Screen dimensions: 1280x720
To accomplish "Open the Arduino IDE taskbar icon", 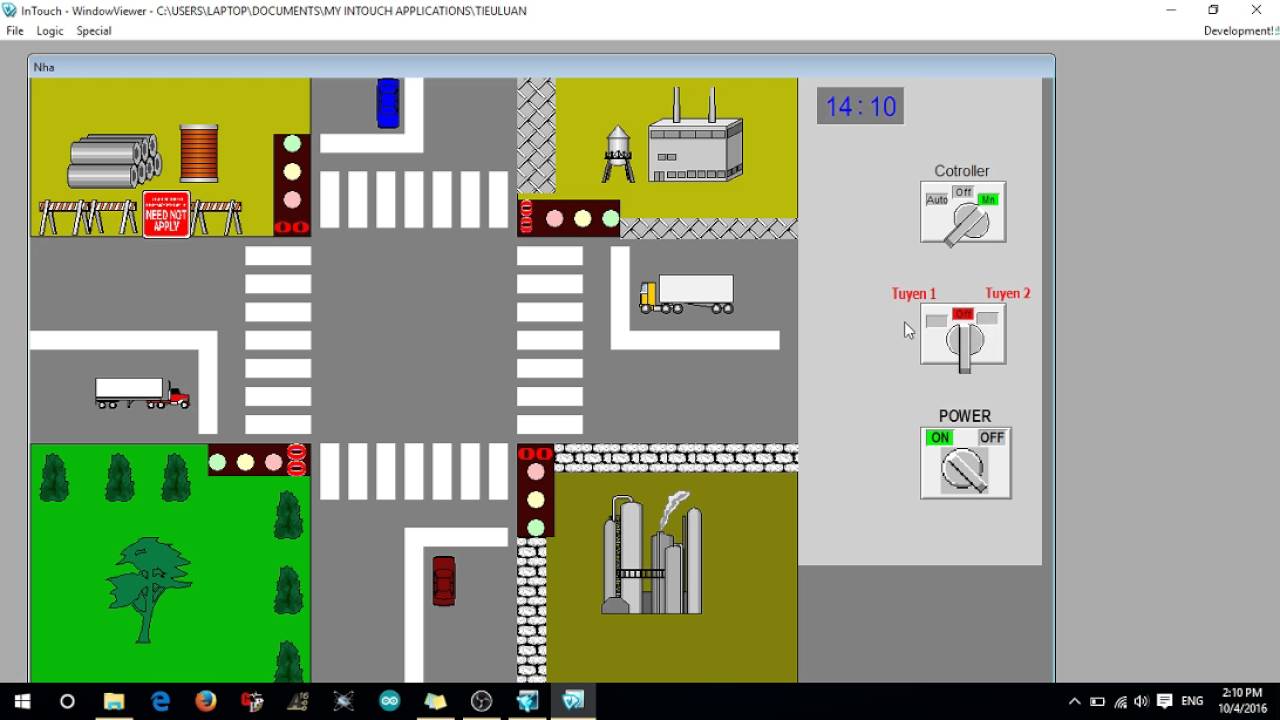I will 389,701.
